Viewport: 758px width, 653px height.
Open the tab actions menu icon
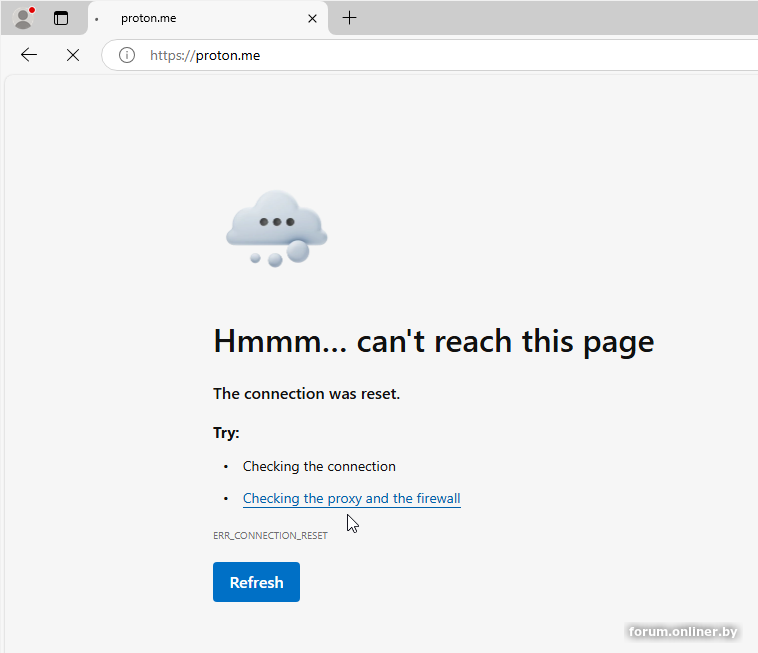pos(61,18)
